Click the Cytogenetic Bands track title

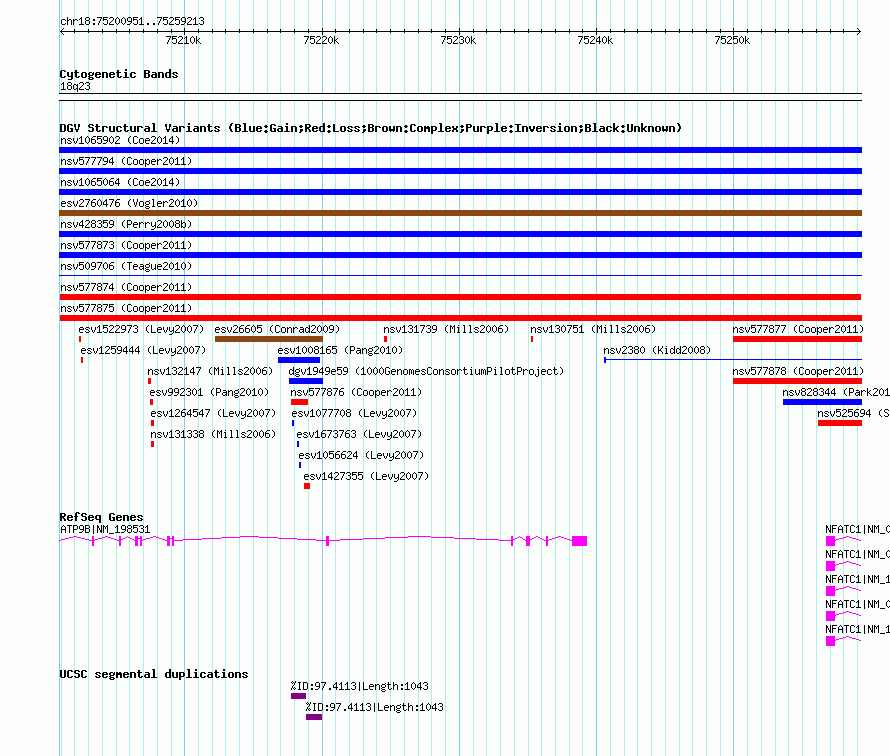click(119, 74)
